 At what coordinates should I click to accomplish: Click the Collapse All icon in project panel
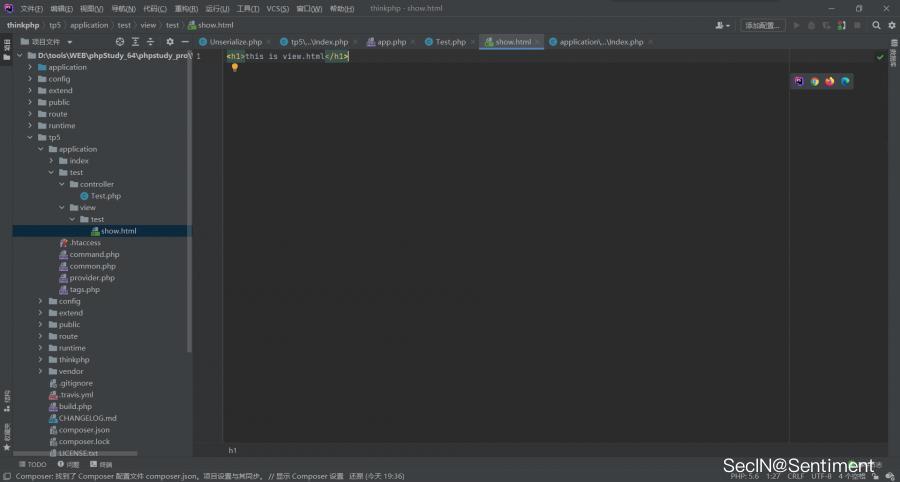tap(151, 42)
